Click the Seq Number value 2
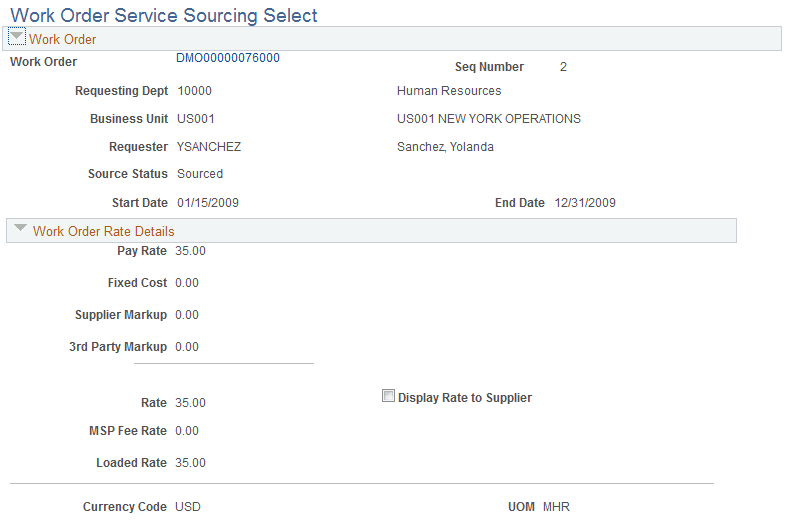 pyautogui.click(x=563, y=67)
